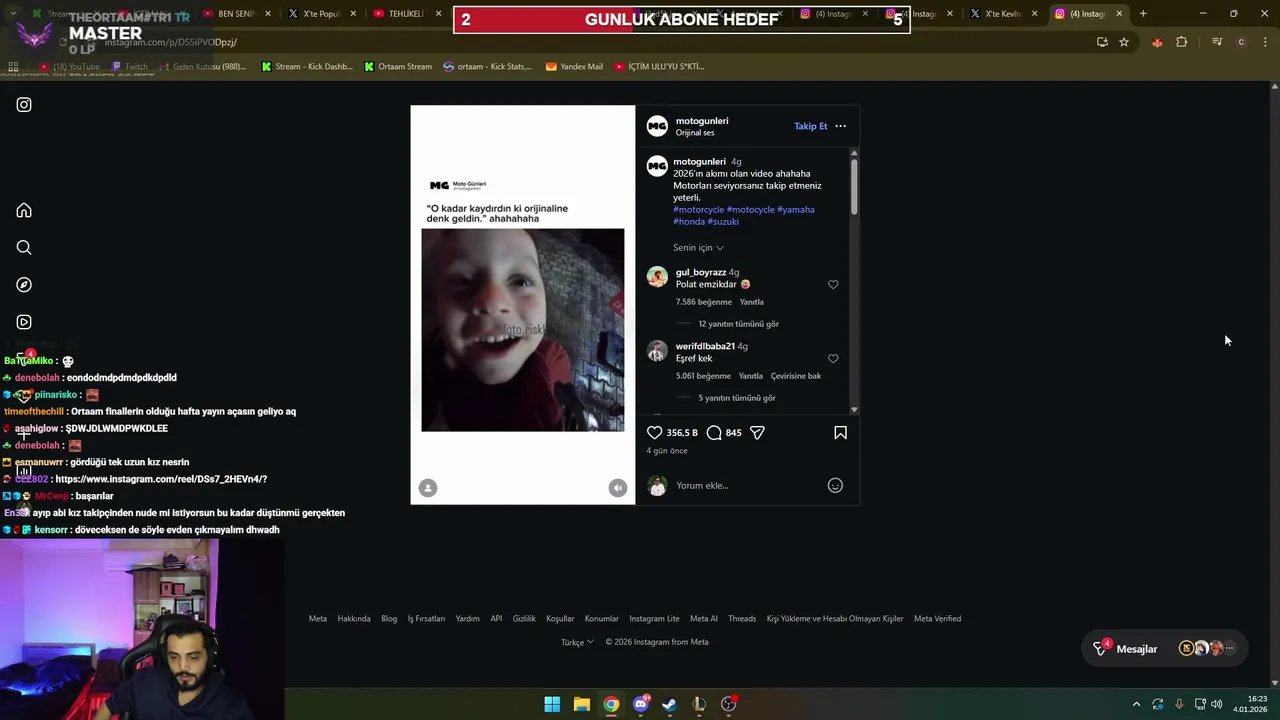The height and width of the screenshot is (720, 1280).
Task: Save the post with the bookmark icon
Action: coord(840,433)
